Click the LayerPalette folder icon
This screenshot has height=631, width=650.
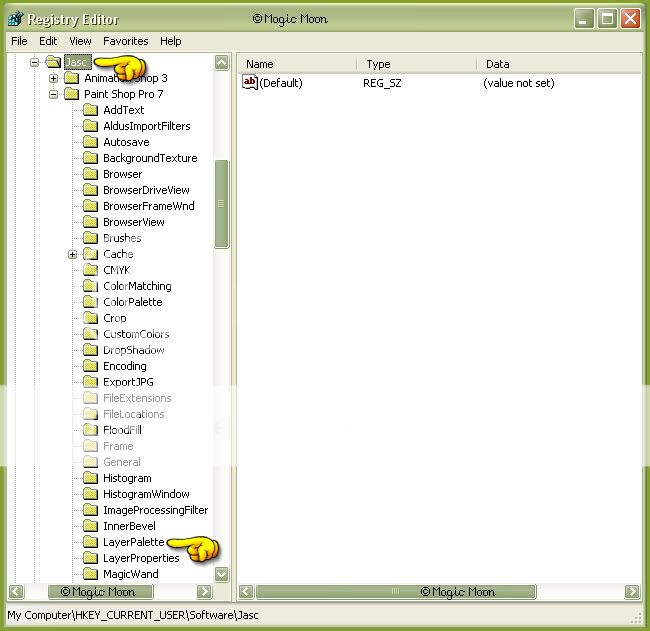click(90, 542)
